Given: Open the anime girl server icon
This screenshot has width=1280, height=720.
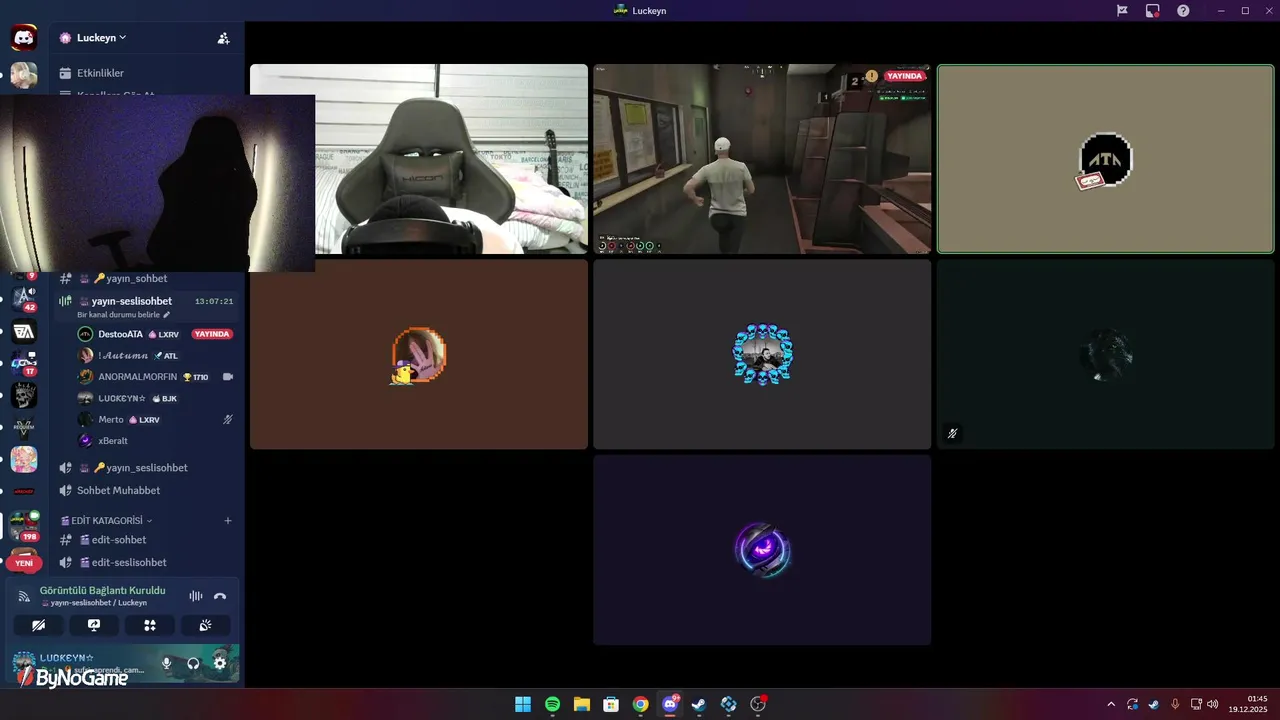Looking at the screenshot, I should (x=24, y=459).
